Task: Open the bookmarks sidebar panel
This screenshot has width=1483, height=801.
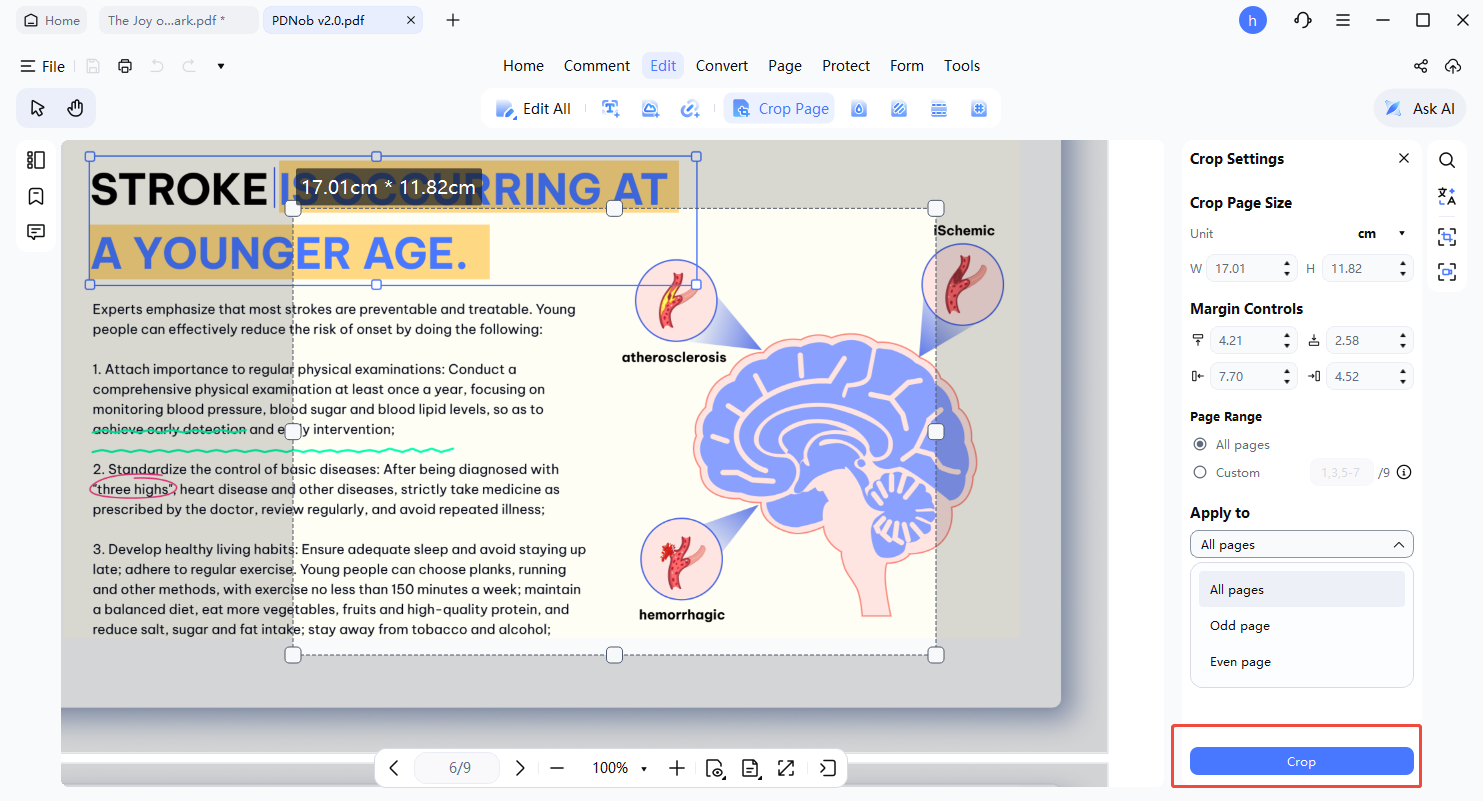Action: pyautogui.click(x=36, y=196)
